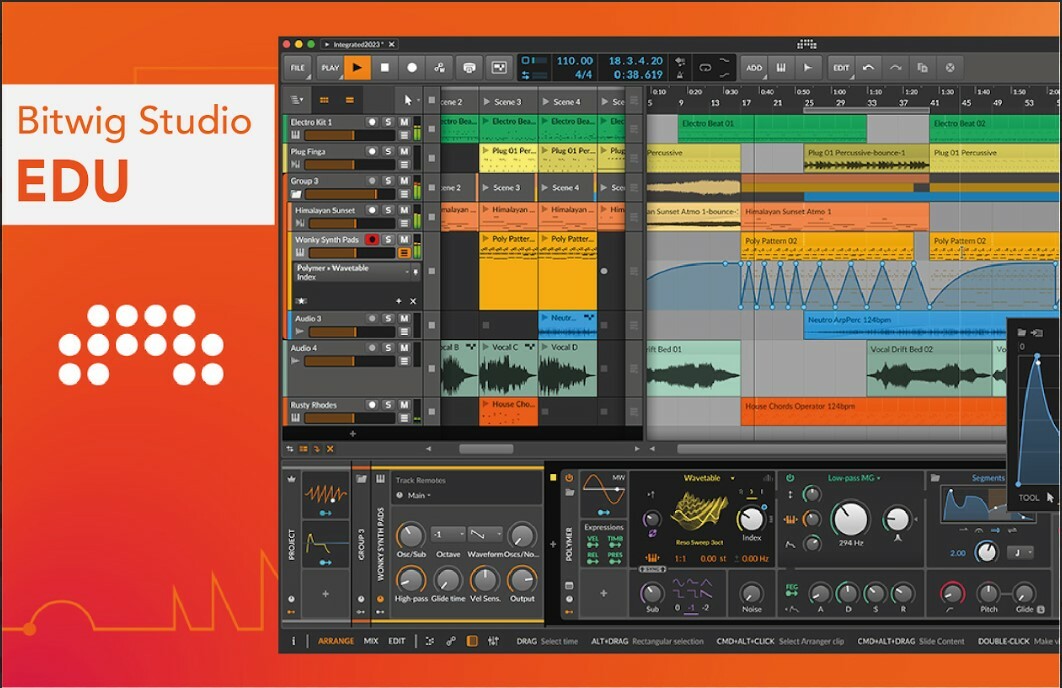This screenshot has width=1062, height=688.
Task: Toggle the arranger loop button
Action: [705, 68]
